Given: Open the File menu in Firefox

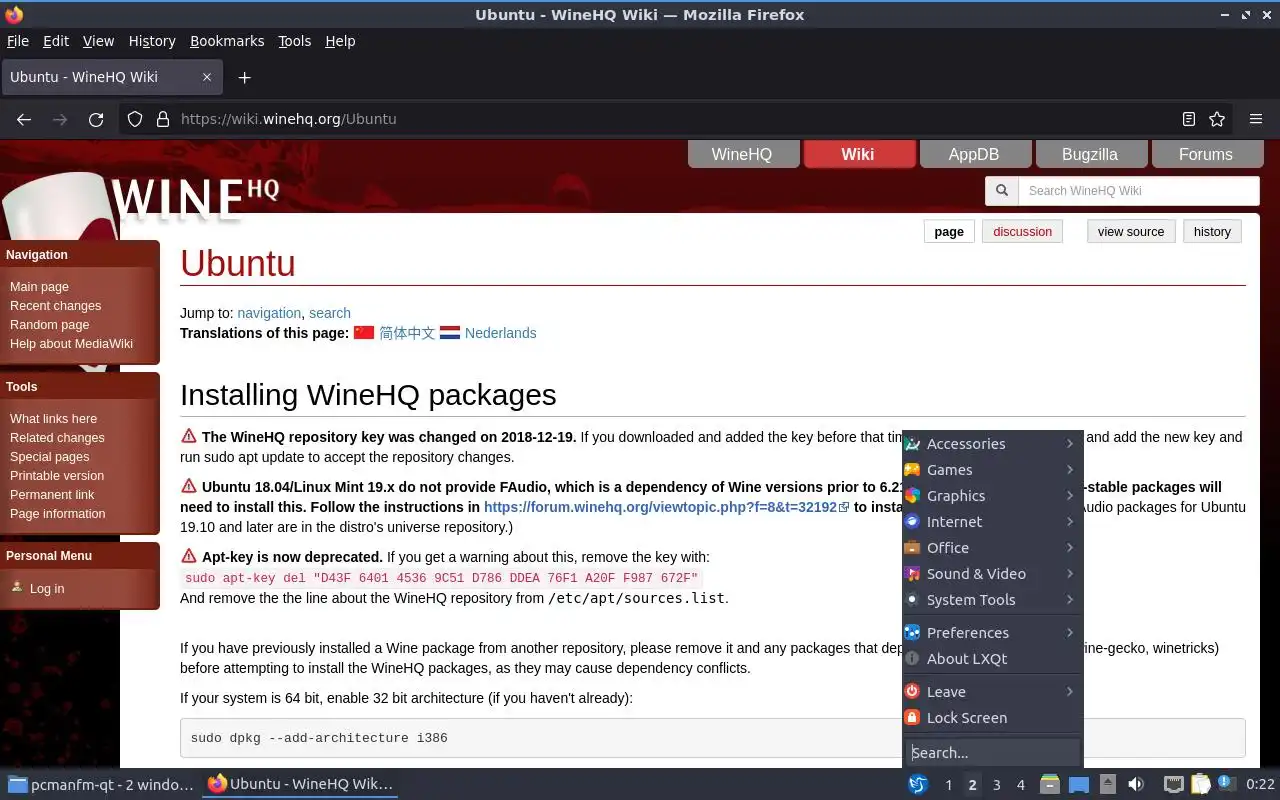Looking at the screenshot, I should point(18,41).
